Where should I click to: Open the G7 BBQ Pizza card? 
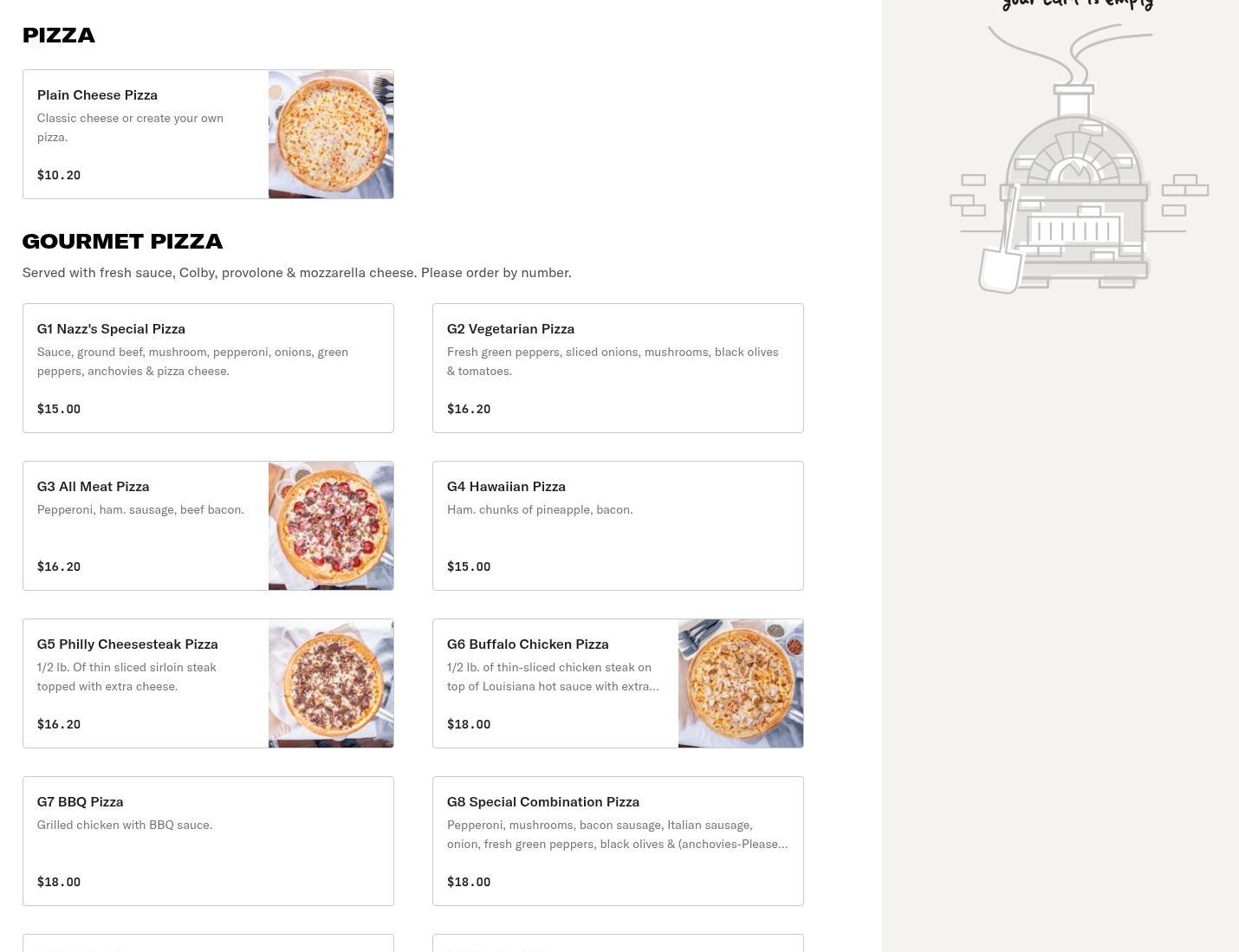point(208,841)
